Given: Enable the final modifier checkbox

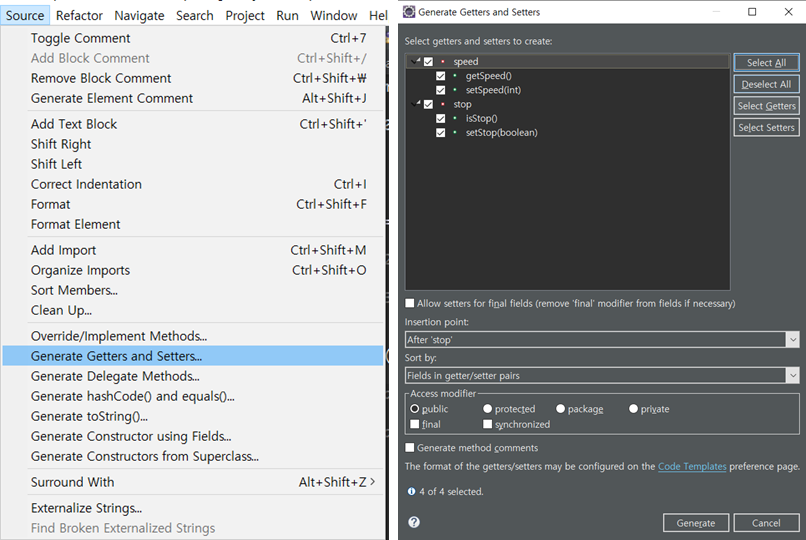Looking at the screenshot, I should 415,424.
